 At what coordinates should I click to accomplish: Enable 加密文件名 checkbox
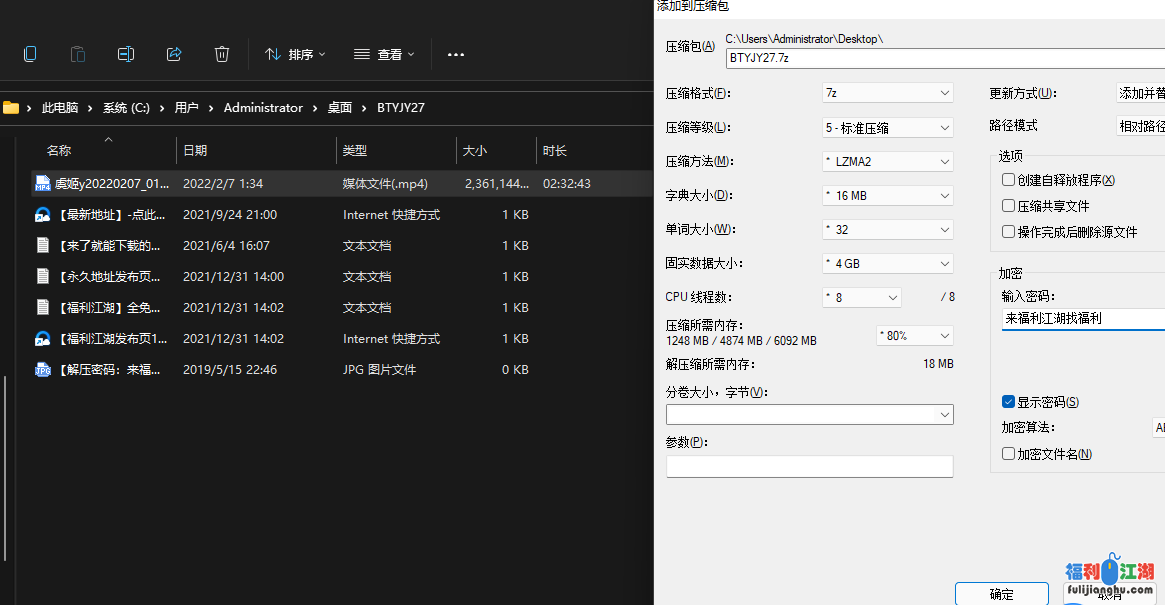coord(1009,454)
